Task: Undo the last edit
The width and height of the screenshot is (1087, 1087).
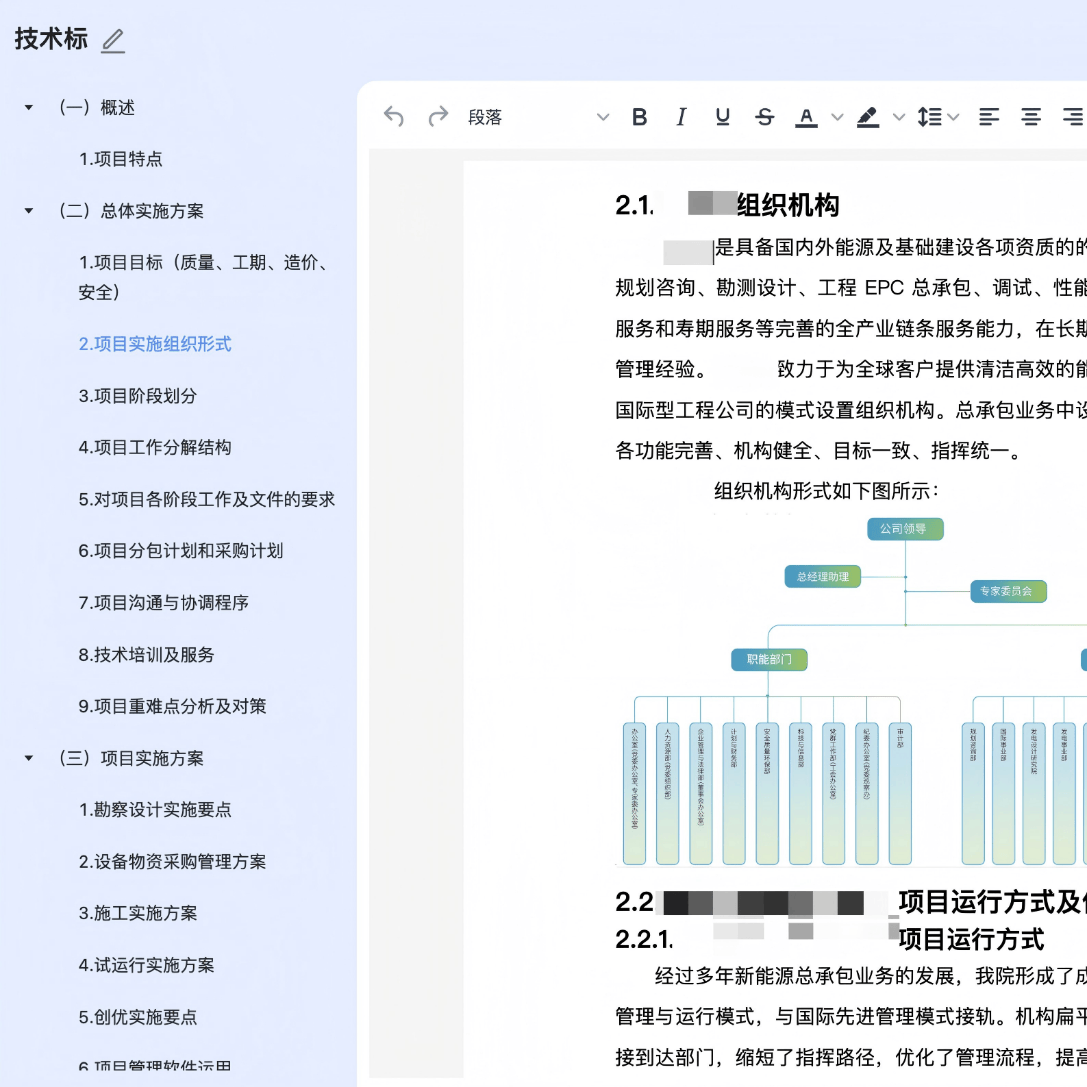Action: pos(393,117)
